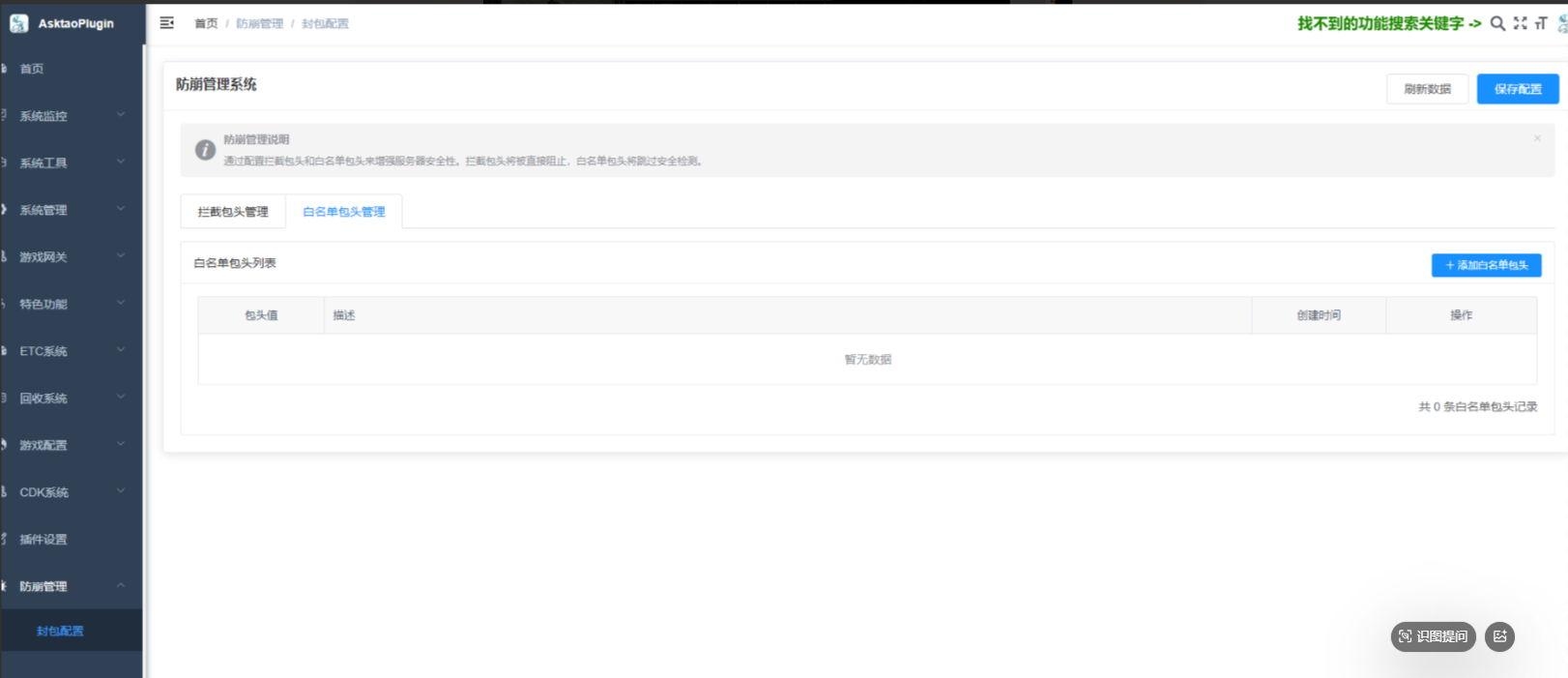
Task: Close the 防崩管理说明 info banner
Action: tap(1537, 138)
